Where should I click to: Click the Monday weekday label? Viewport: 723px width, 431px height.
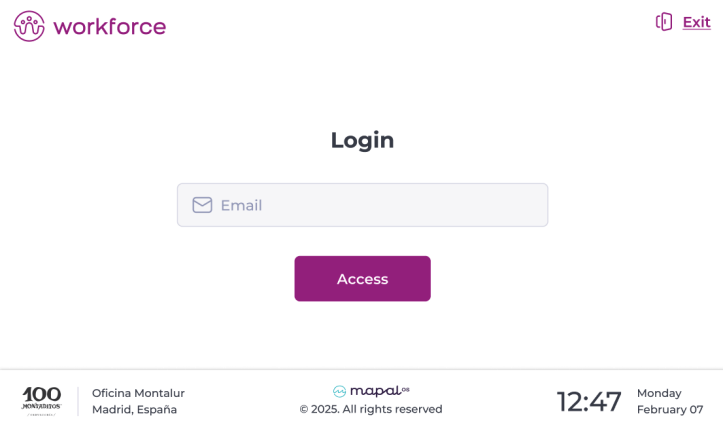pos(659,393)
